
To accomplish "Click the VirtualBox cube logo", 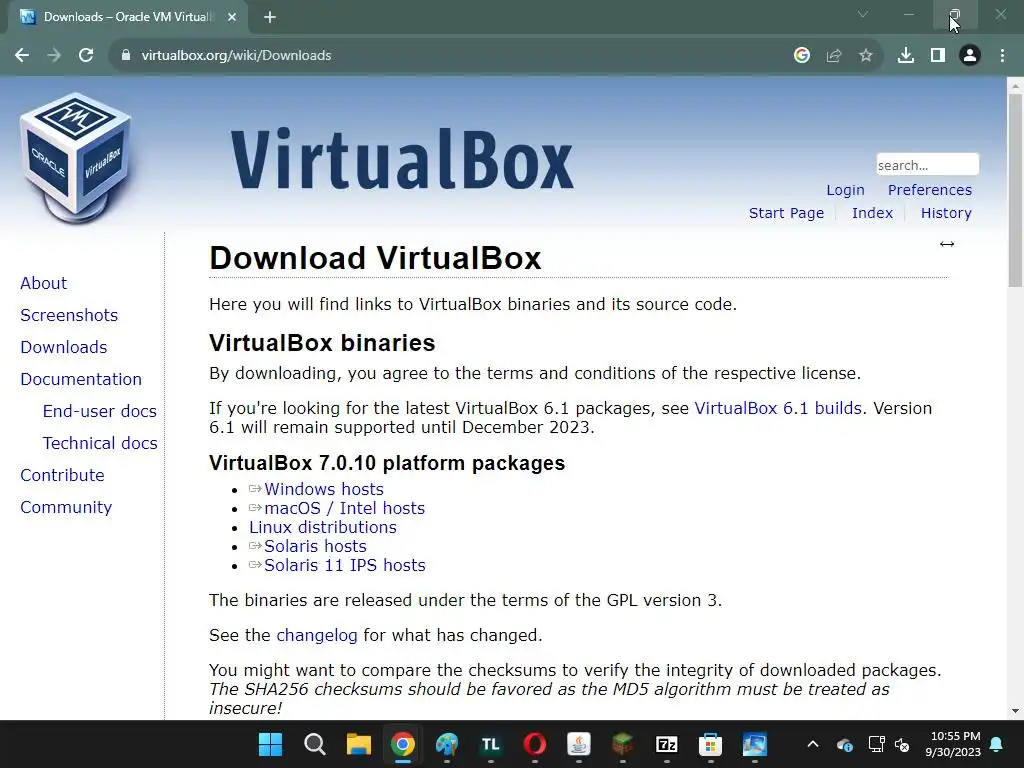I will click(75, 157).
